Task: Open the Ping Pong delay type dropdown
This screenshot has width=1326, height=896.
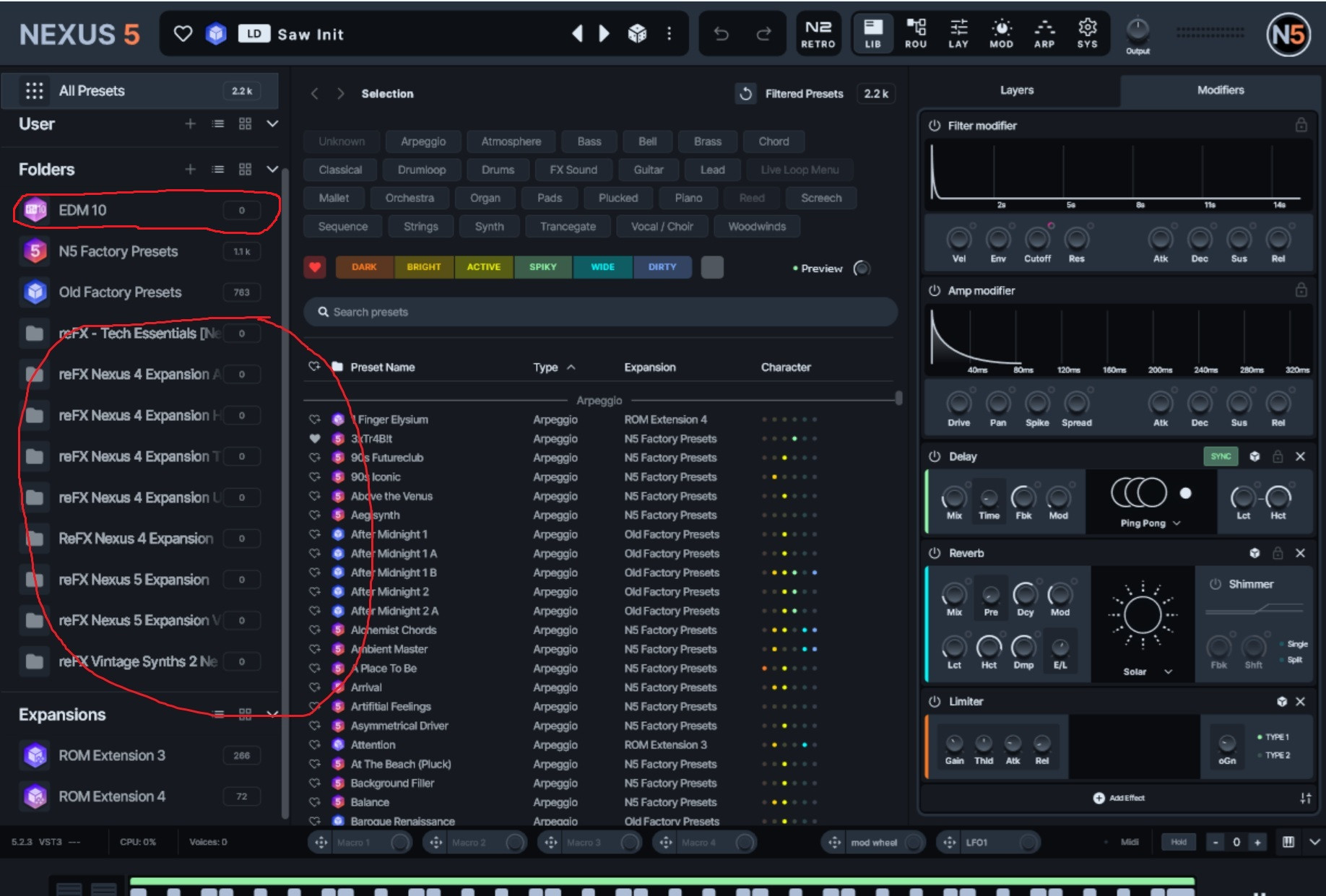Action: (1150, 523)
